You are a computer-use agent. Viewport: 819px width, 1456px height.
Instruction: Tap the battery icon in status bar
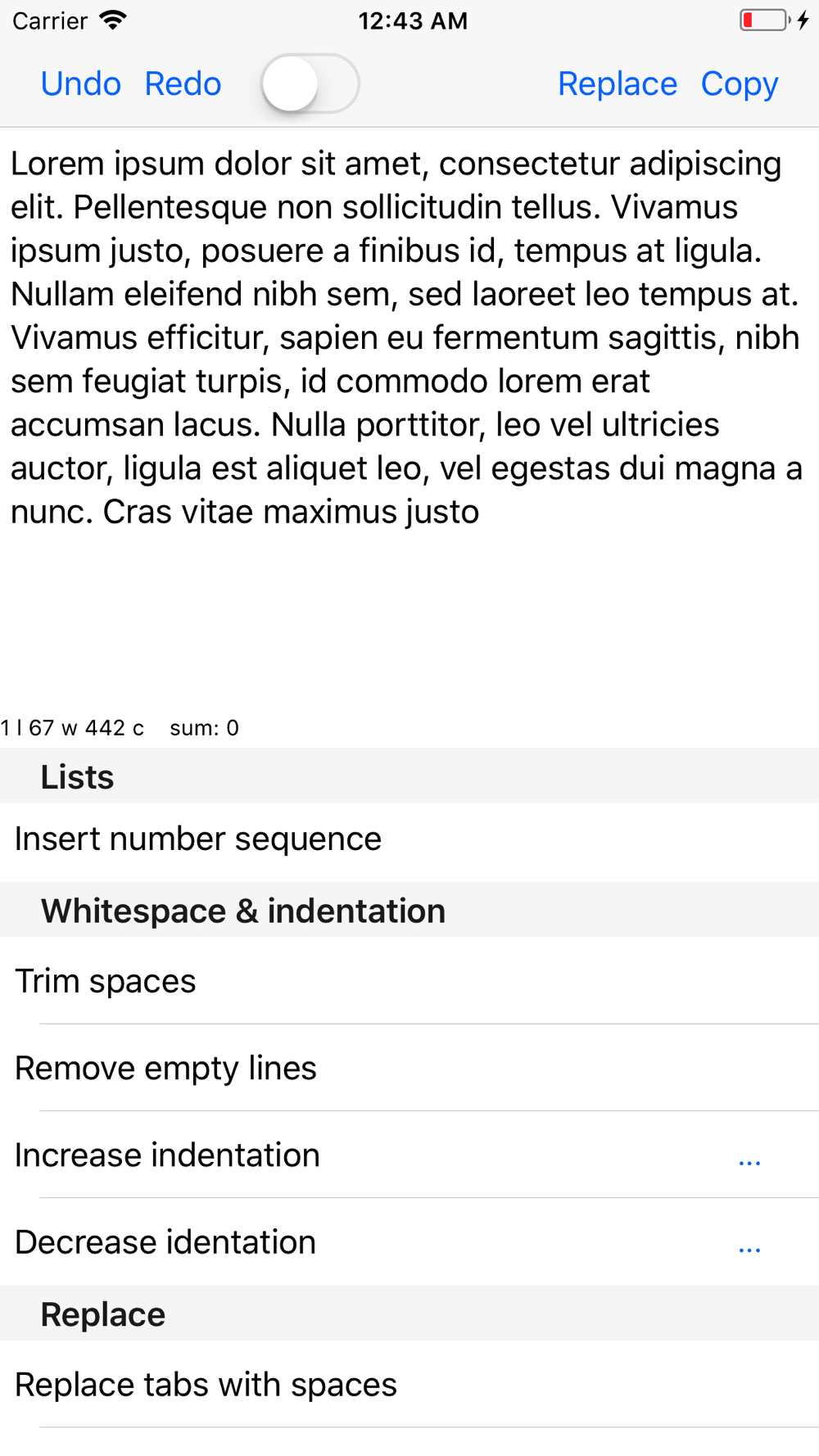(765, 20)
